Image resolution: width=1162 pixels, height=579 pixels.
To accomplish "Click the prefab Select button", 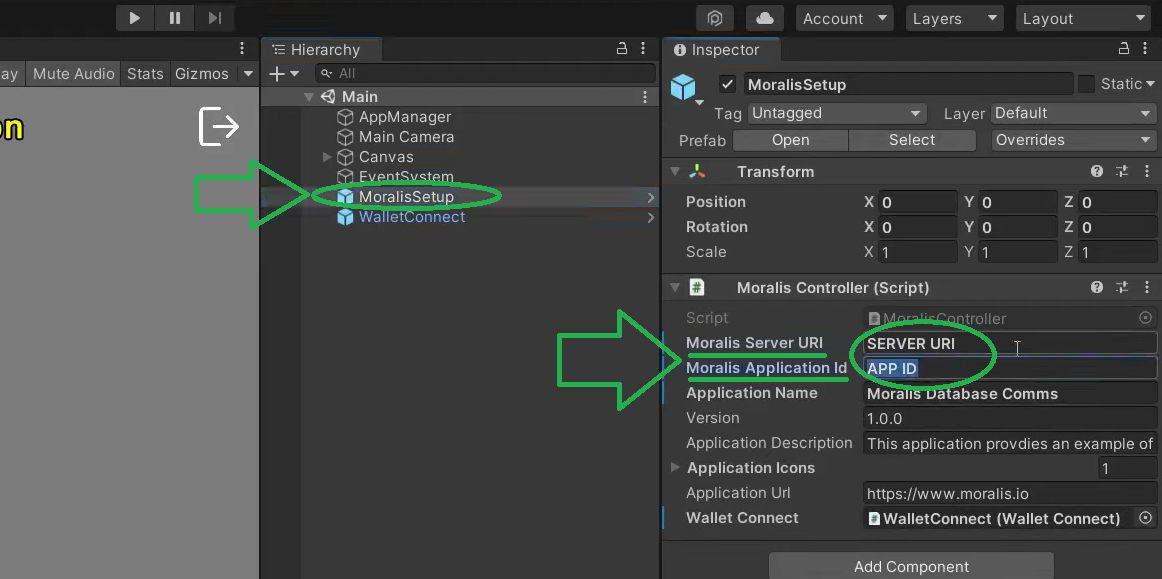I will (x=912, y=140).
